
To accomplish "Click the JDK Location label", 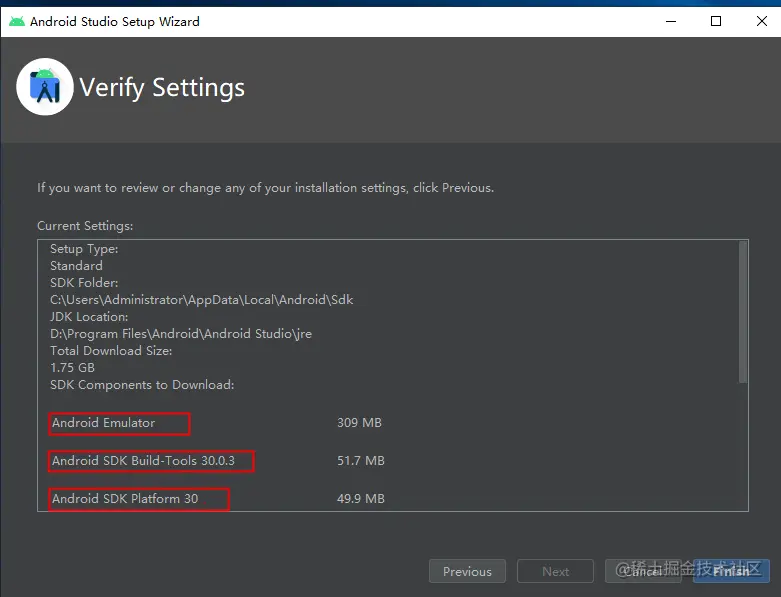I will [x=89, y=317].
